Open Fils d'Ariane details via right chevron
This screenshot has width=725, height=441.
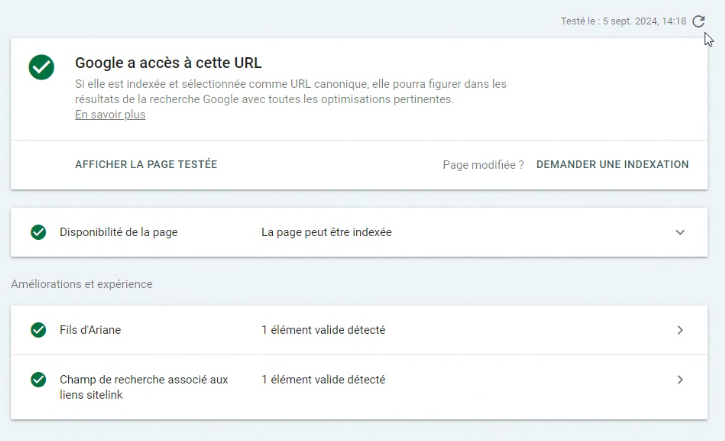[680, 330]
